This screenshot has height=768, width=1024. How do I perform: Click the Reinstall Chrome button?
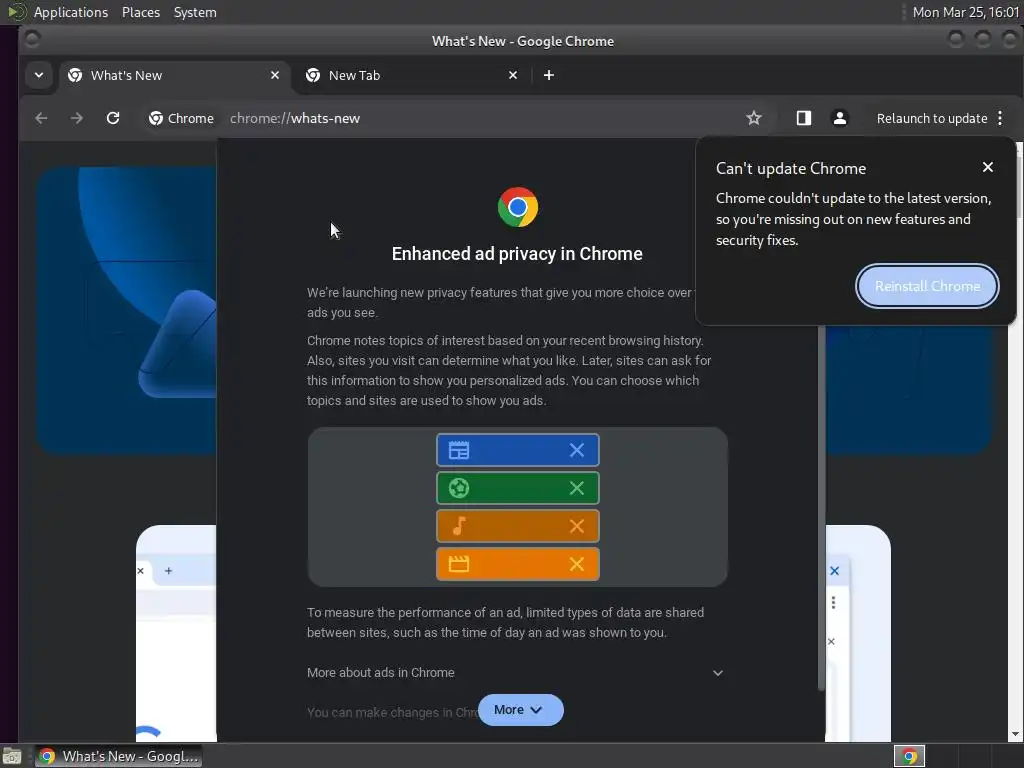[x=927, y=286]
